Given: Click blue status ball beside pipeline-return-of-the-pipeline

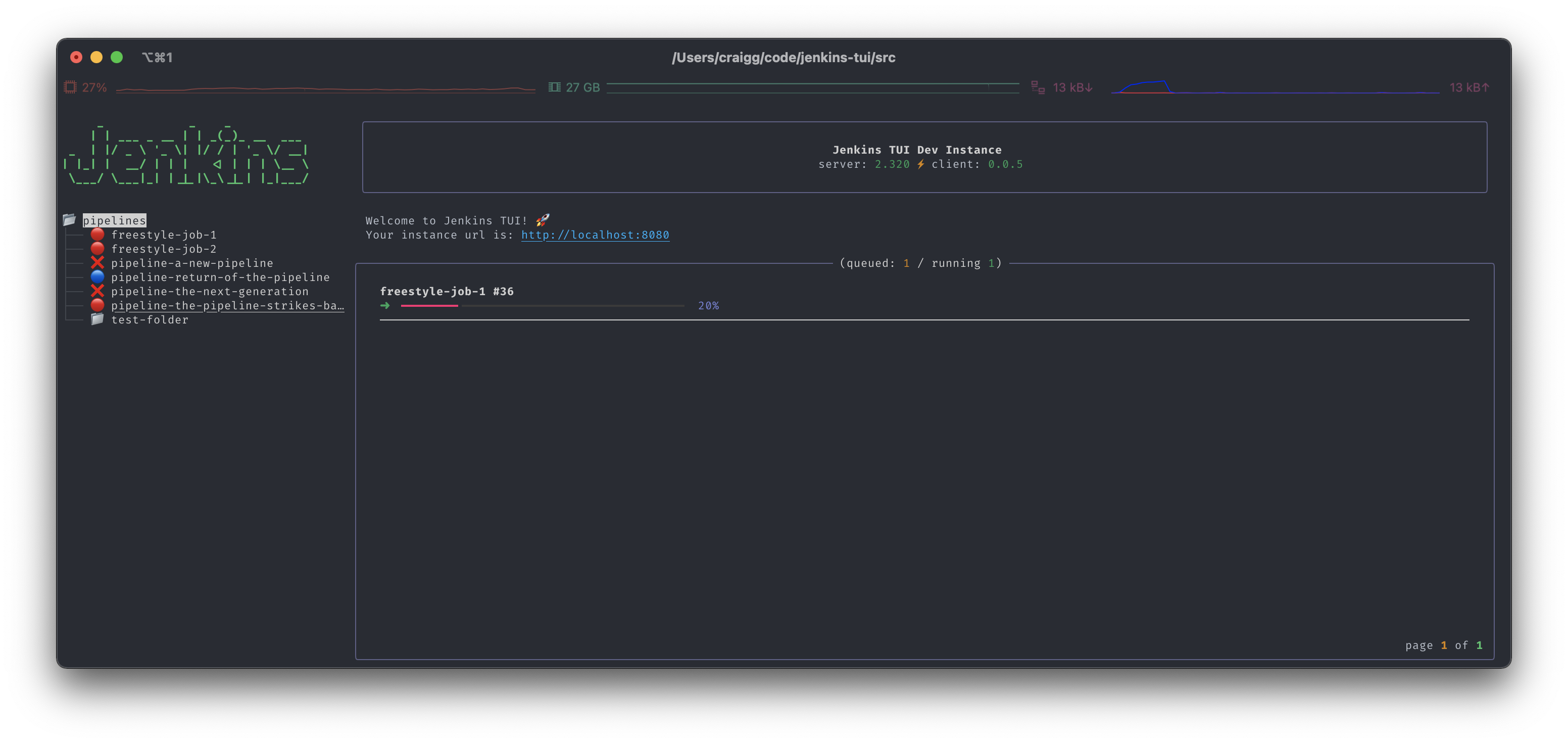Looking at the screenshot, I should (x=97, y=277).
